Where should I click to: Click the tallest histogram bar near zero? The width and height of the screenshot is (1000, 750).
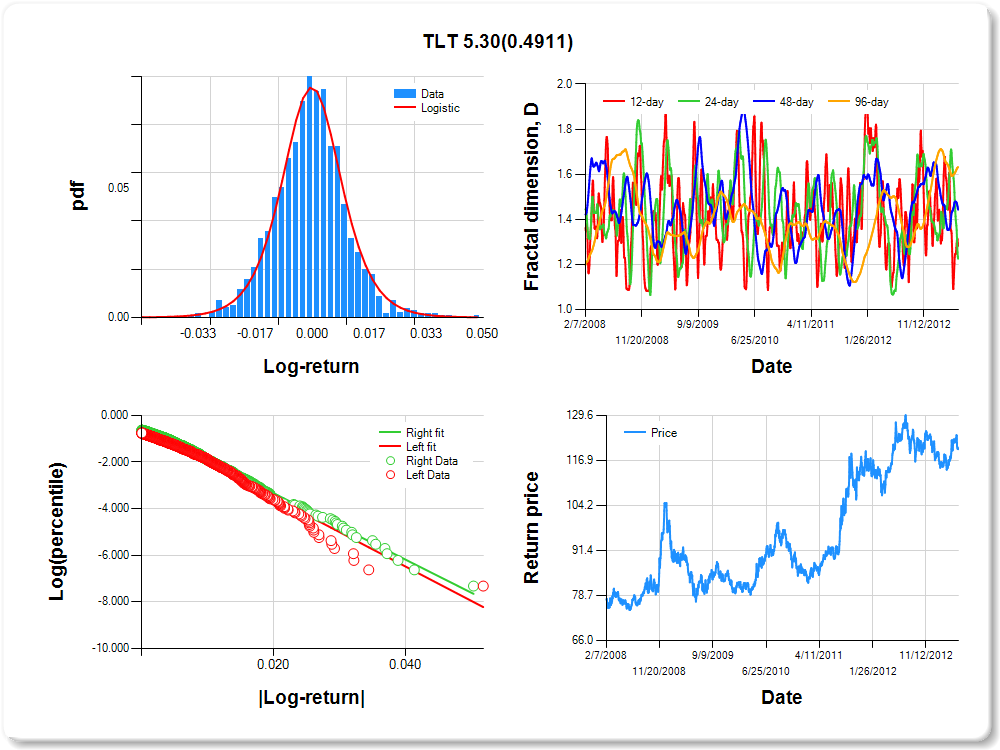tap(310, 196)
